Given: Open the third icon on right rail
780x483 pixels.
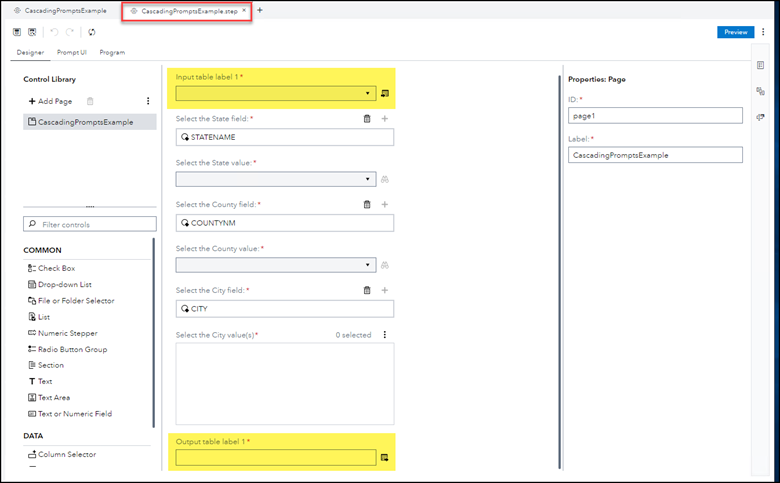Looking at the screenshot, I should tap(760, 117).
